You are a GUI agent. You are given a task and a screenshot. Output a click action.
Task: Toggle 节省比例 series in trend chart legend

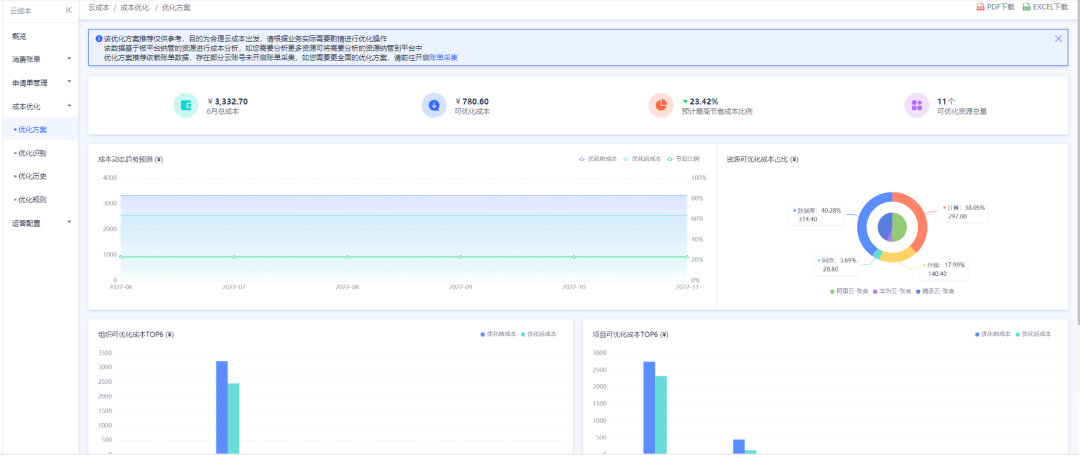pos(683,158)
